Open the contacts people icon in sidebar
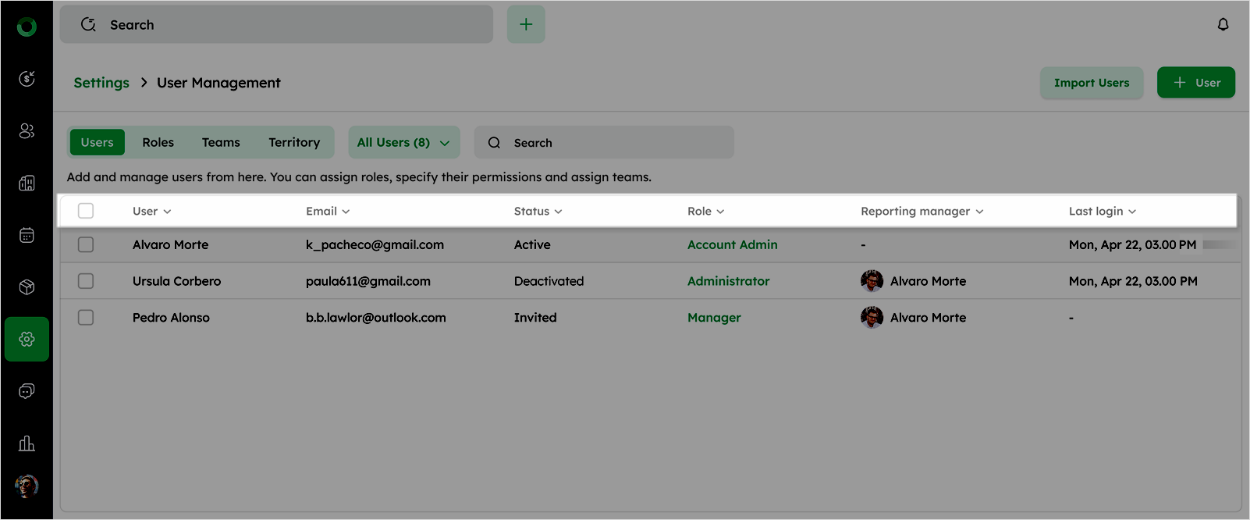1250x520 pixels. pos(27,131)
